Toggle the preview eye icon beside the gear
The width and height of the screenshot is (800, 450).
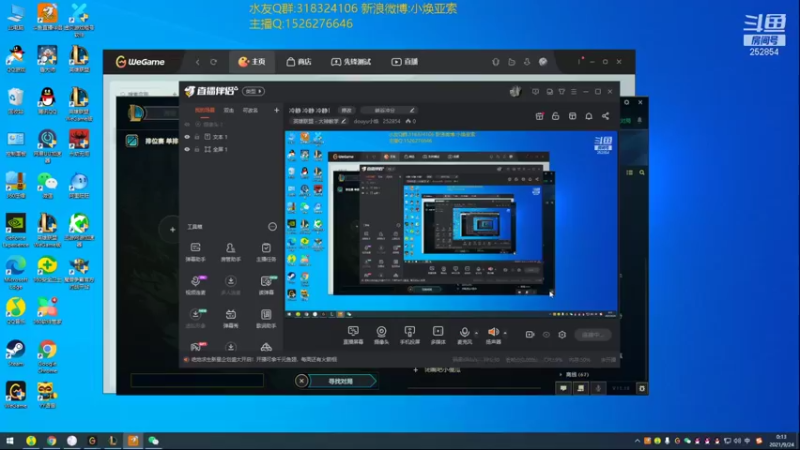click(x=546, y=335)
